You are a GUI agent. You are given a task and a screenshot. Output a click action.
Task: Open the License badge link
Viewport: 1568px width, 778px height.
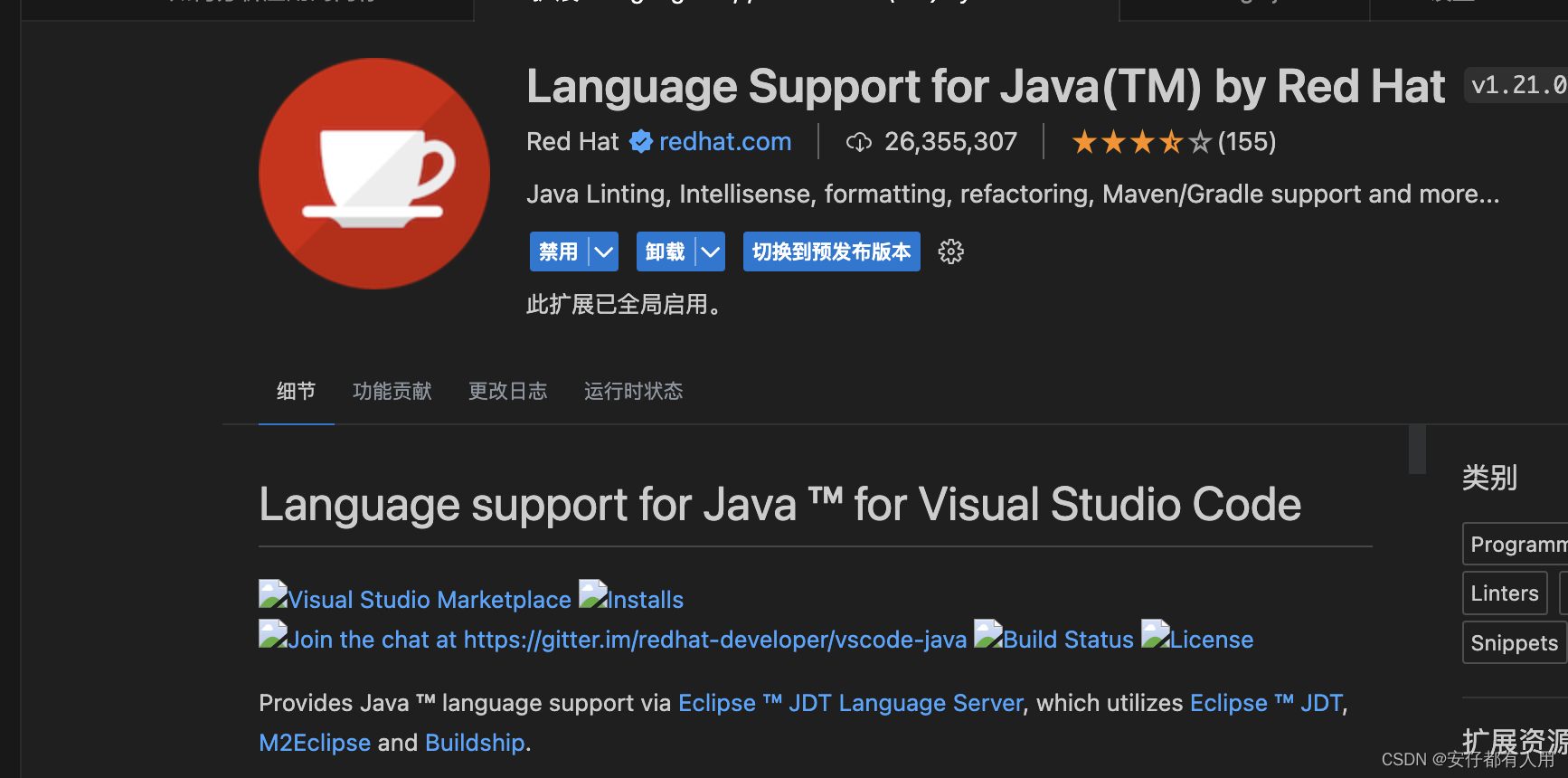tap(1197, 639)
